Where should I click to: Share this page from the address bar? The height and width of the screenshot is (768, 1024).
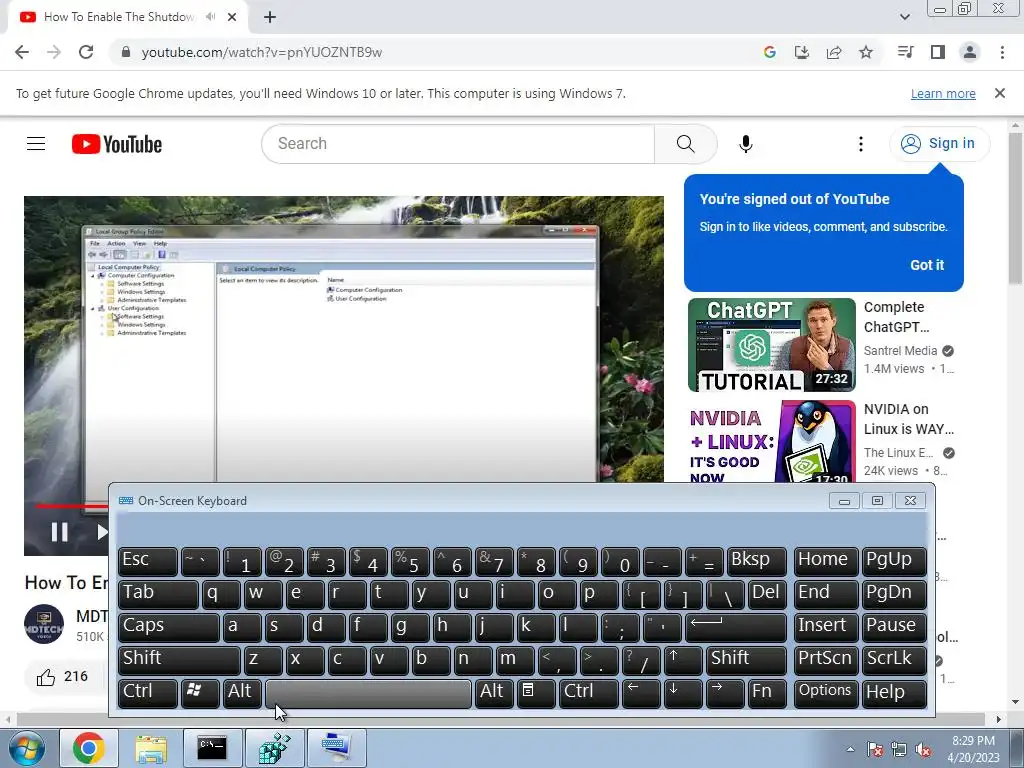point(834,52)
